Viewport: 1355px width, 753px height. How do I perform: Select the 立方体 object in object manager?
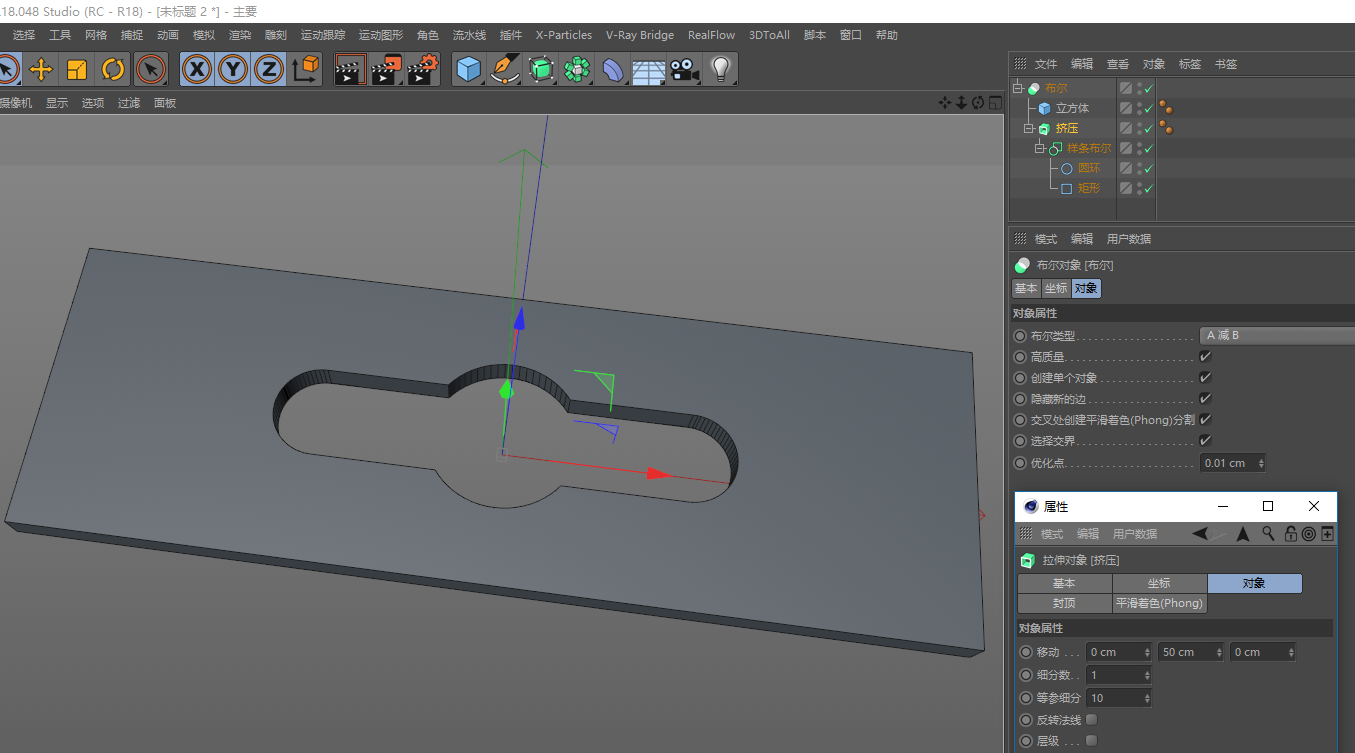pyautogui.click(x=1072, y=108)
